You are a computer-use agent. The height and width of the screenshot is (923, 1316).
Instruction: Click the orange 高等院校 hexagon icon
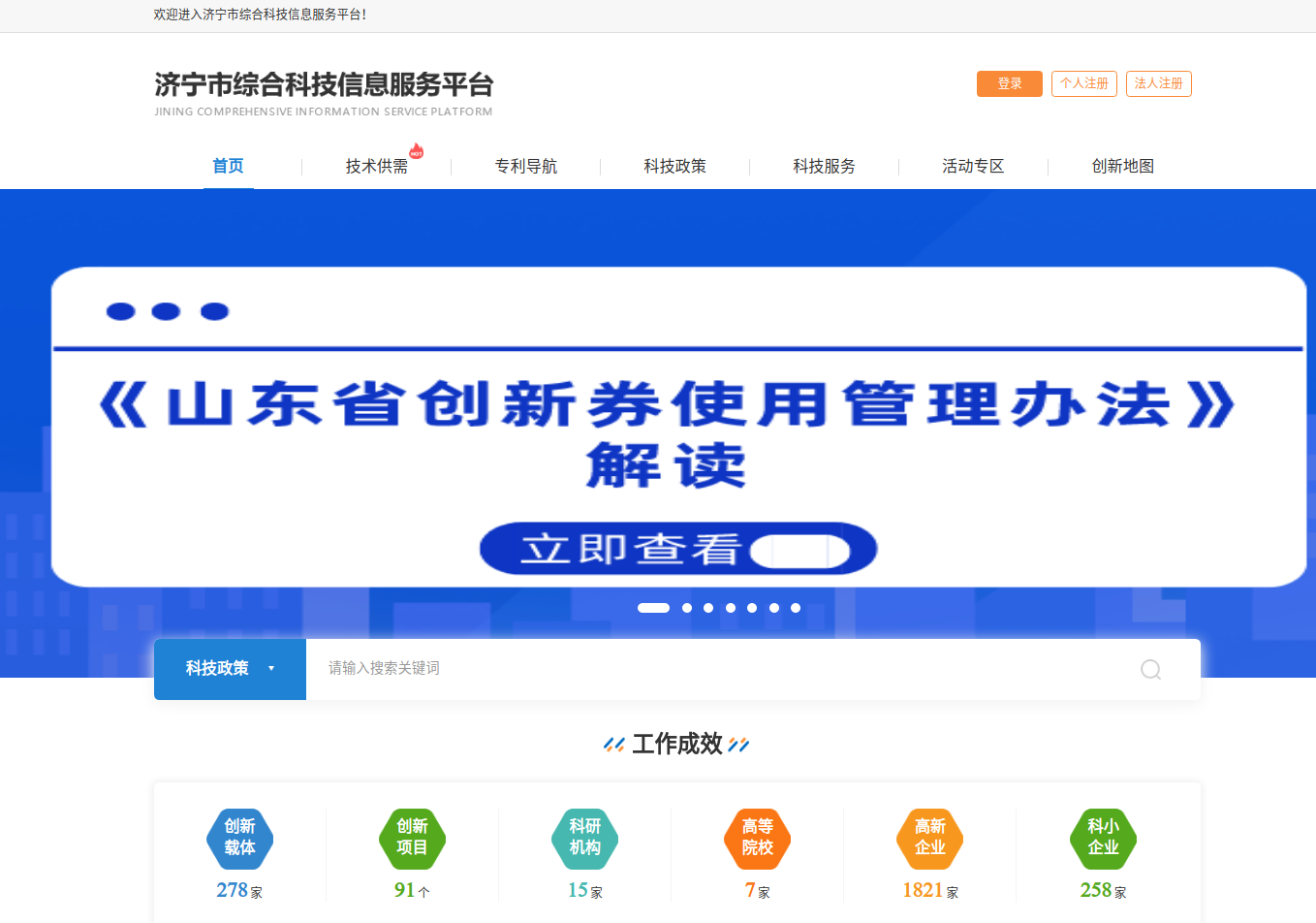(x=757, y=838)
